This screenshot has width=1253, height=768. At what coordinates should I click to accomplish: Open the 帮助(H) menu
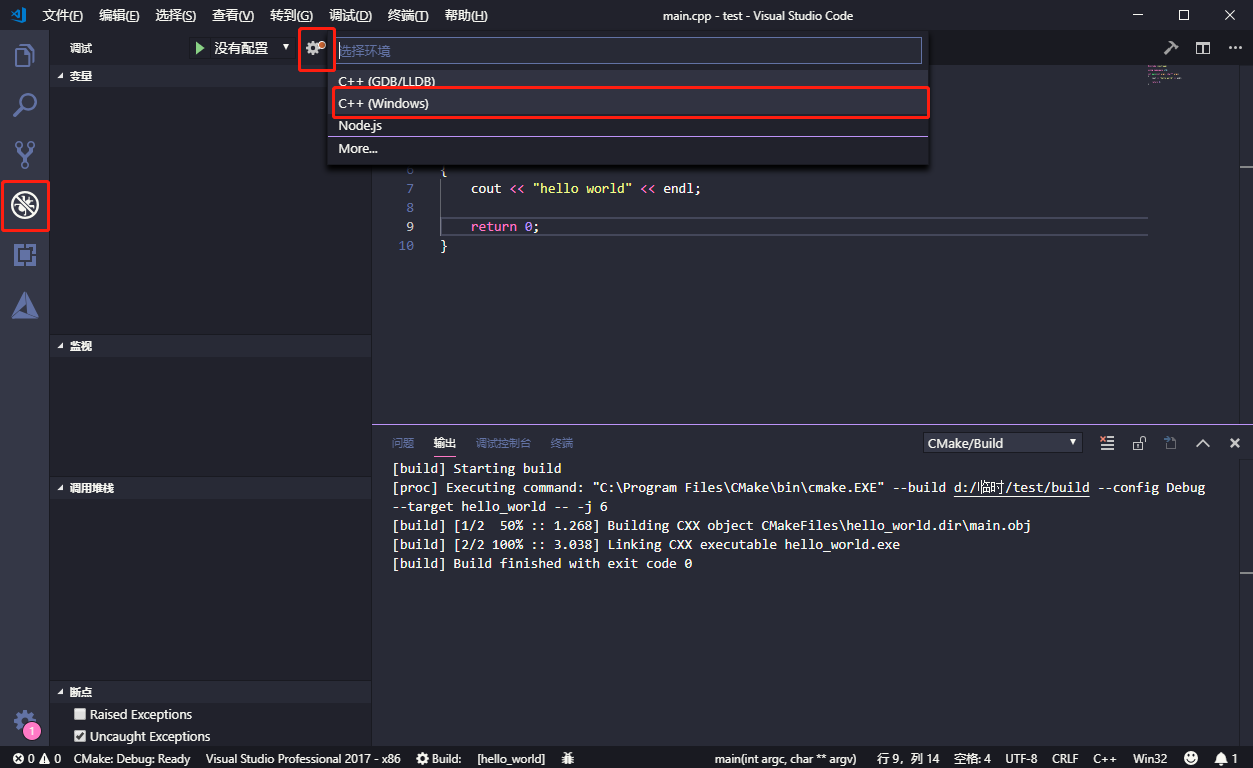coord(466,16)
